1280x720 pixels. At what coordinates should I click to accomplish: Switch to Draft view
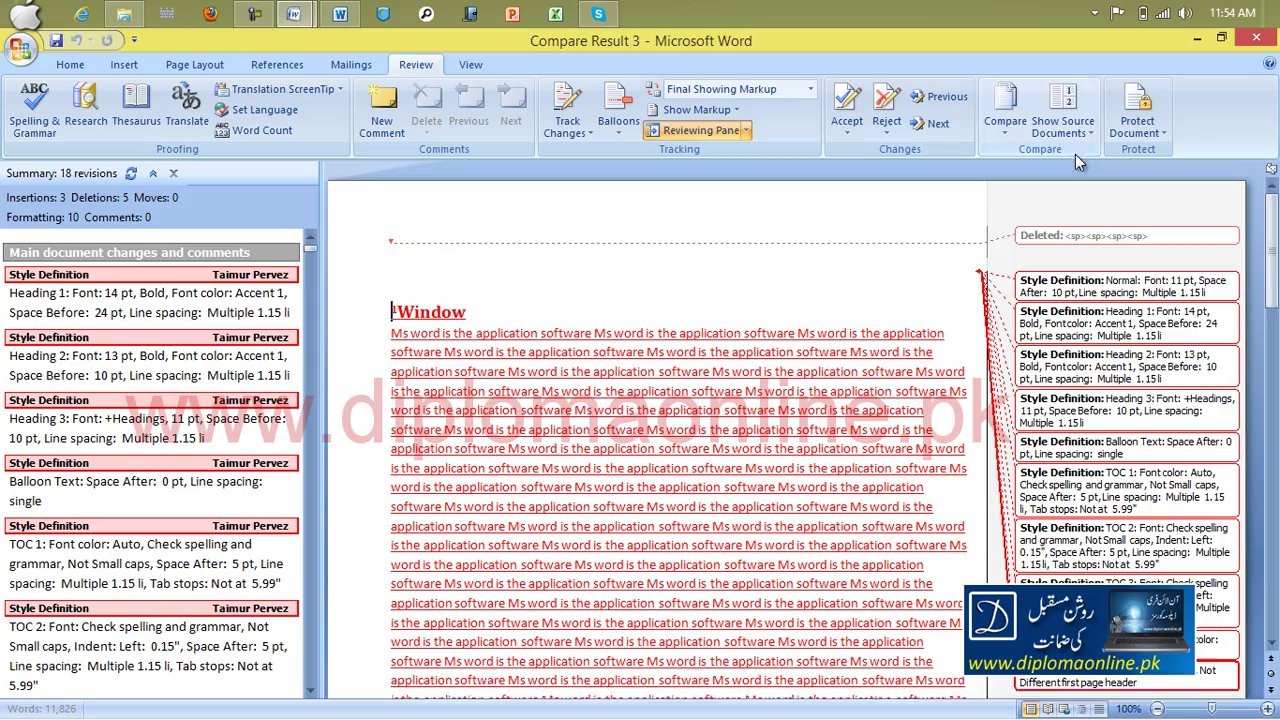coord(1100,709)
